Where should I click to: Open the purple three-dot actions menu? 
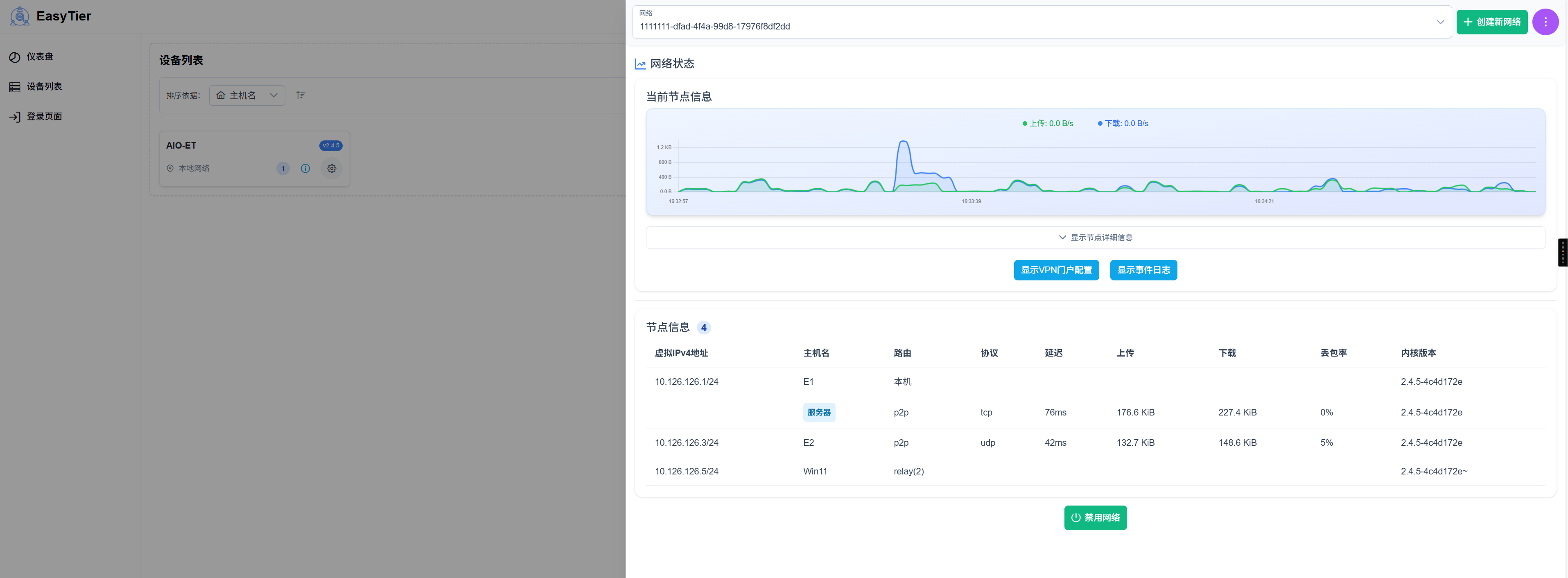1545,22
